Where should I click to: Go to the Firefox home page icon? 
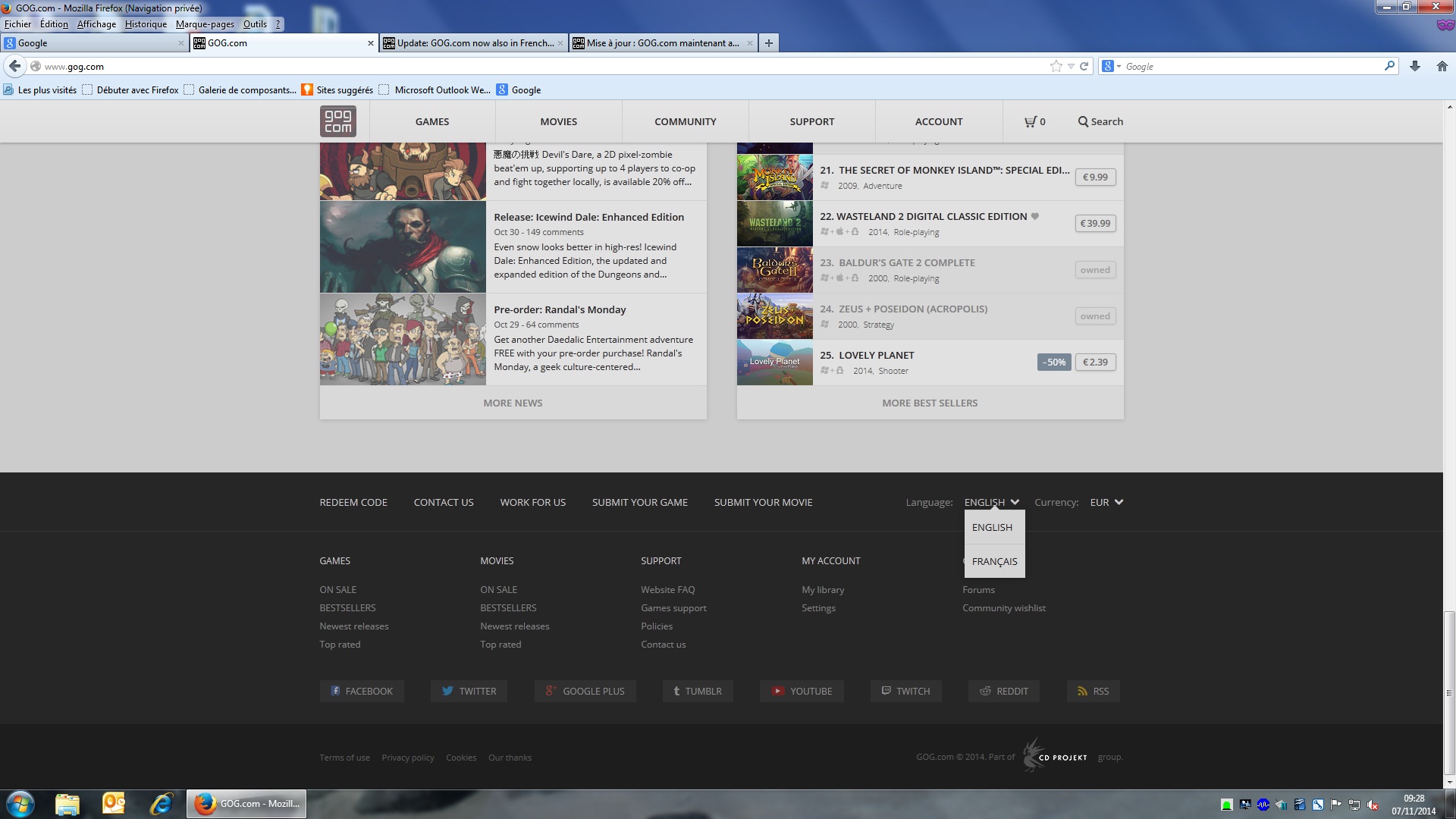pos(1442,66)
